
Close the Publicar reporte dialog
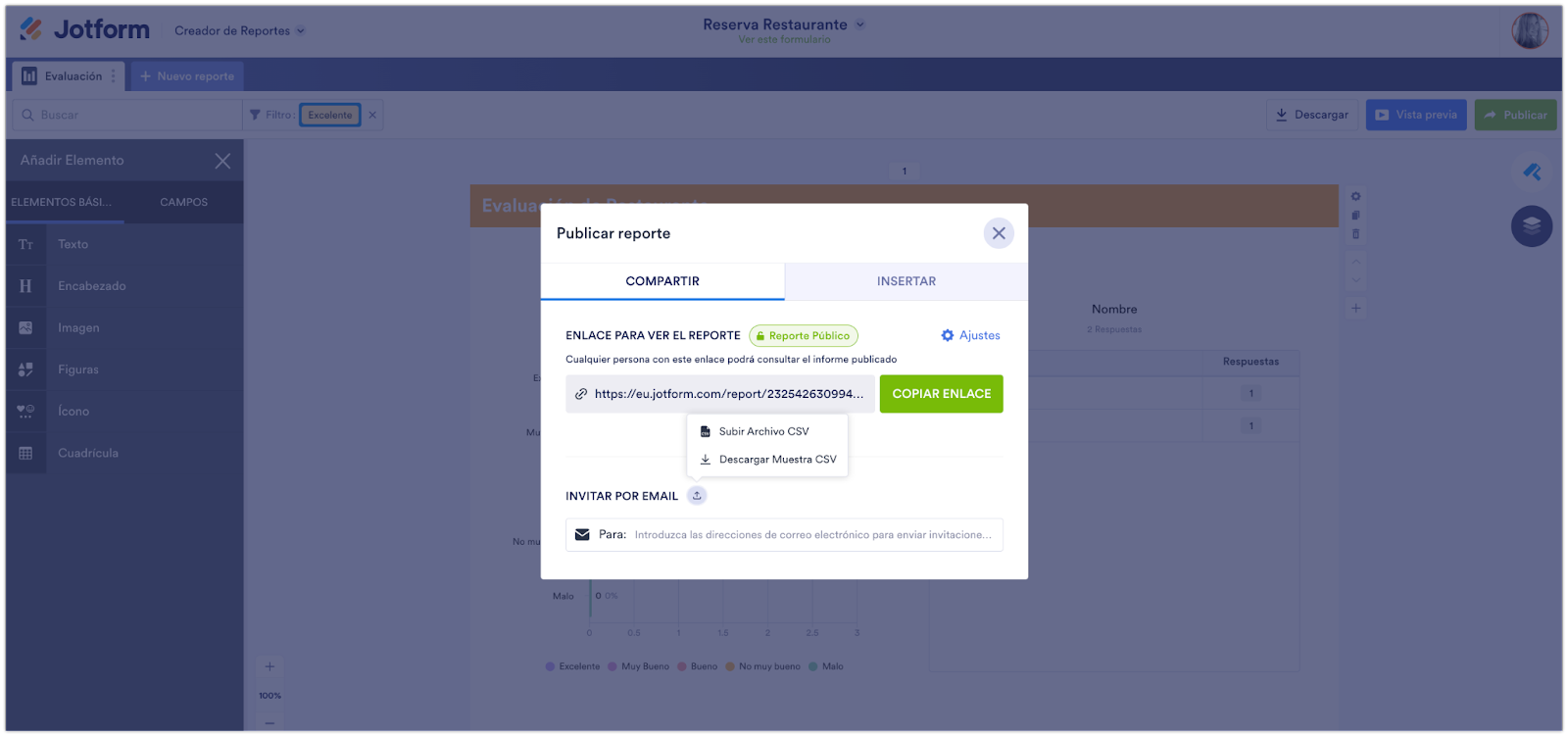[999, 233]
